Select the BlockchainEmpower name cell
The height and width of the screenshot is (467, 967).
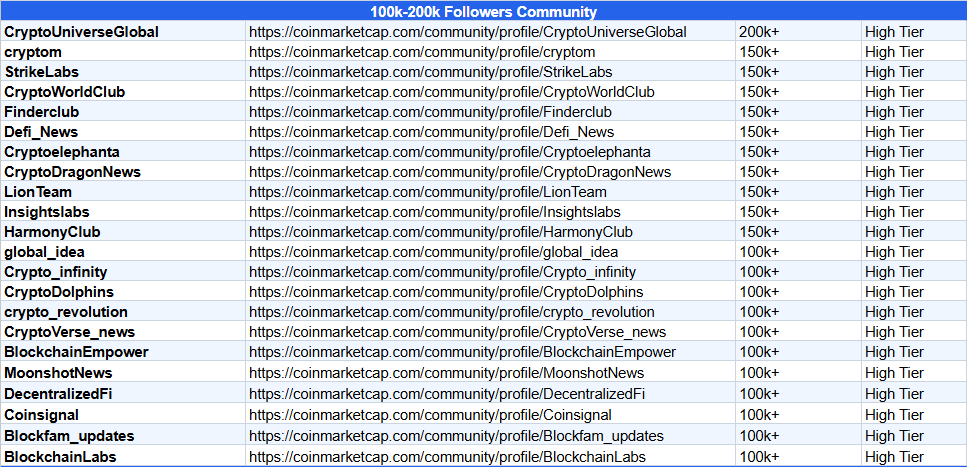(123, 352)
